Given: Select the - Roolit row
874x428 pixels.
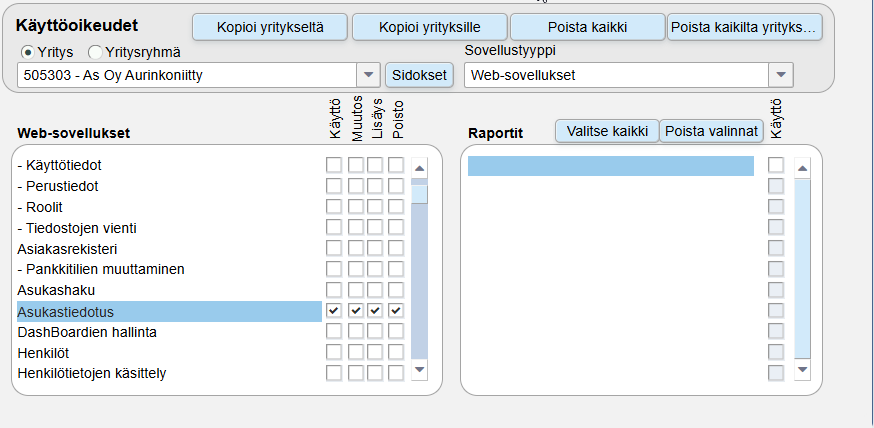Looking at the screenshot, I should 169,207.
